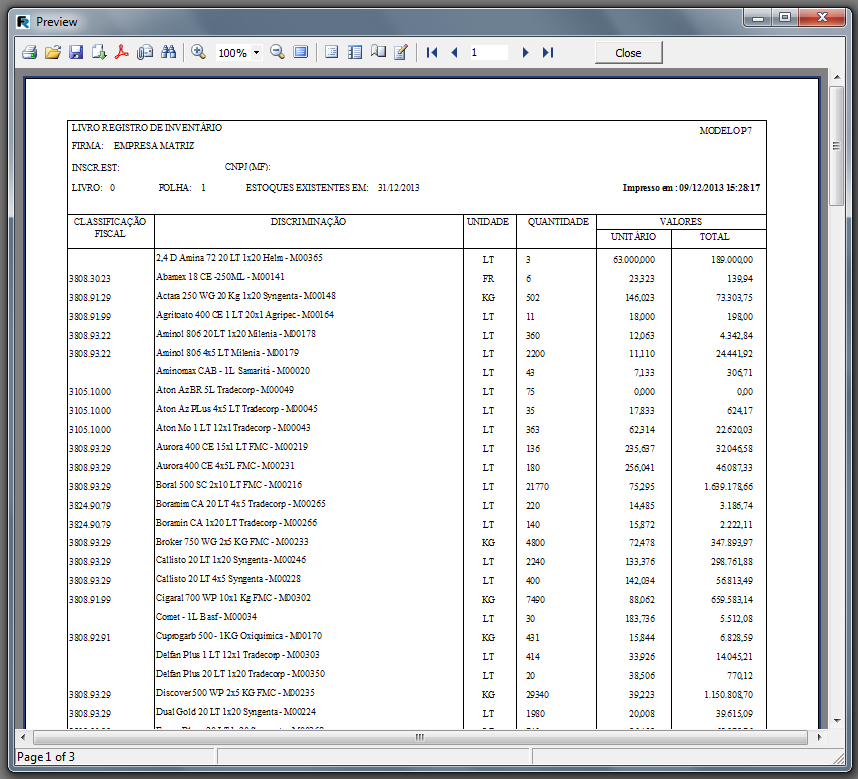Click the vertical scrollbar thumb
Screen dimensions: 858x779
pyautogui.click(x=837, y=146)
